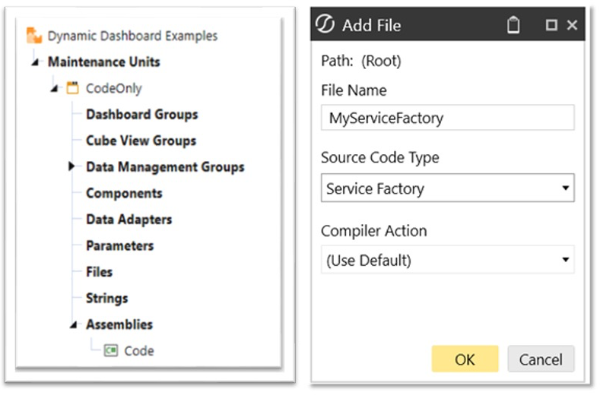Collapse the CodeOnly tree node
Image resolution: width=600 pixels, height=395 pixels.
54,88
